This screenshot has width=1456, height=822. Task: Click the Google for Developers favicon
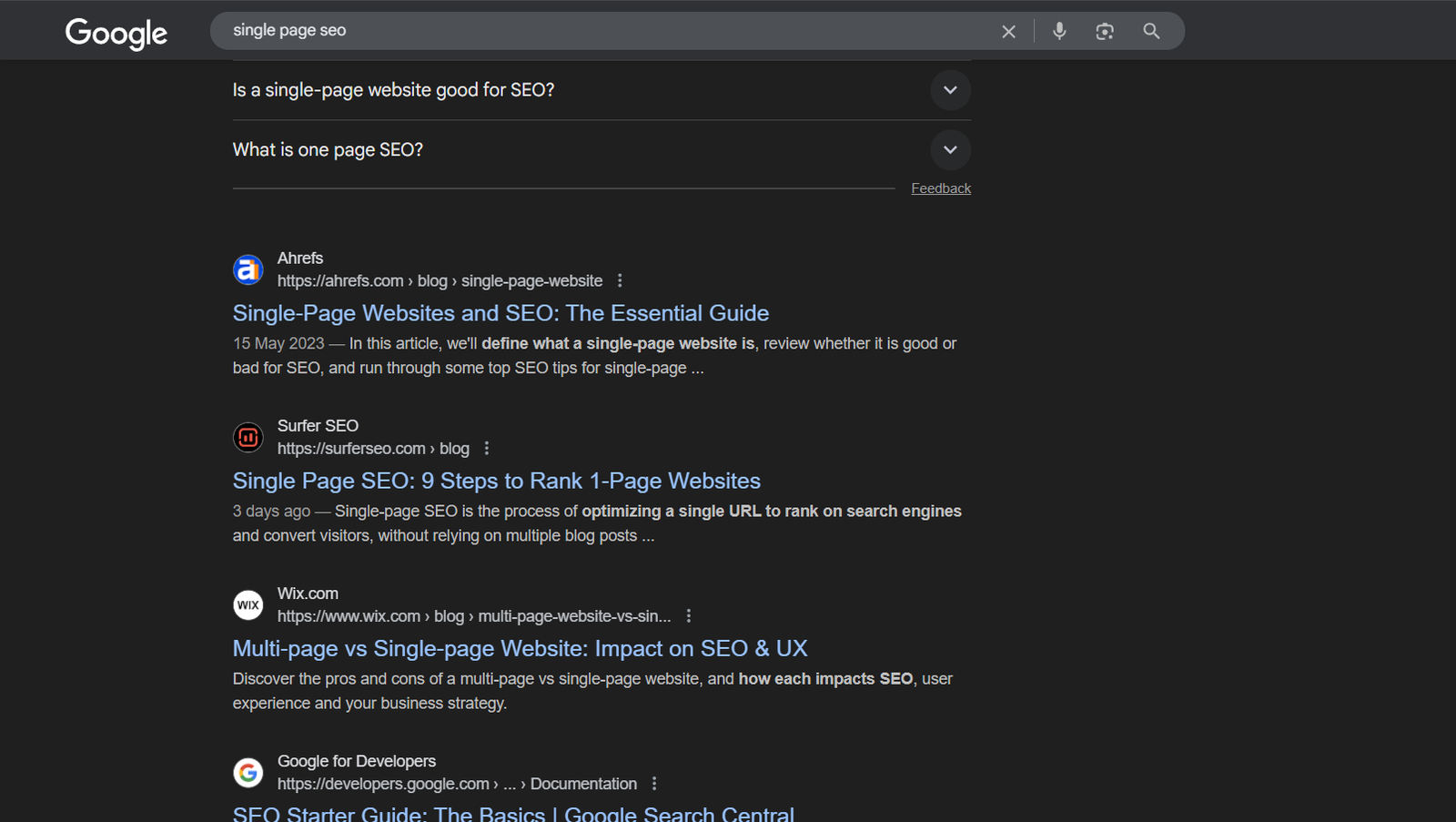[x=248, y=772]
